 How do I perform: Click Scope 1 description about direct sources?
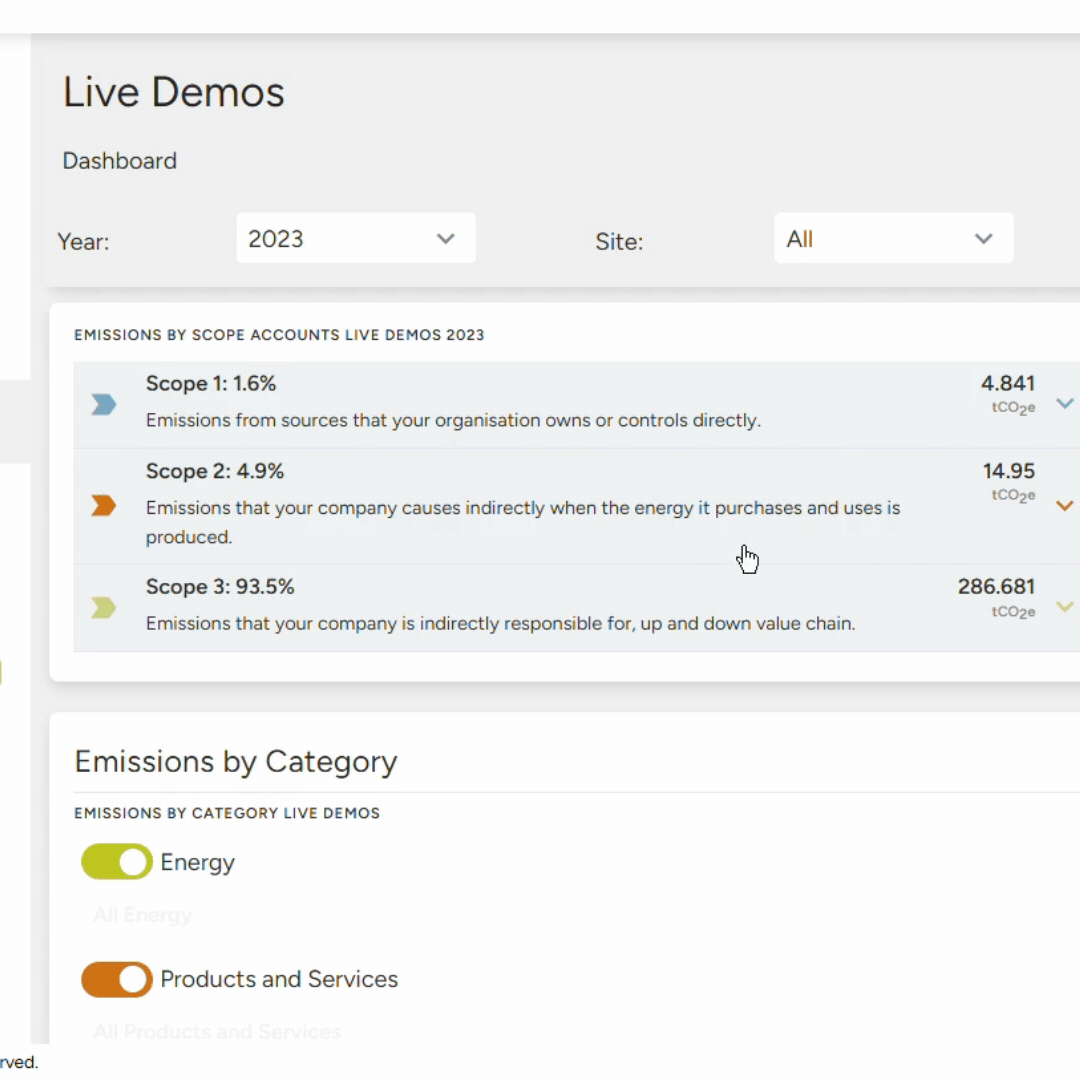(x=453, y=420)
